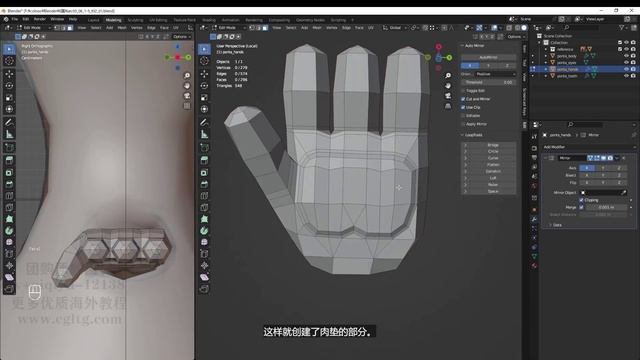This screenshot has height=360, width=640.
Task: Click the Outliner search field
Action: tap(582, 28)
